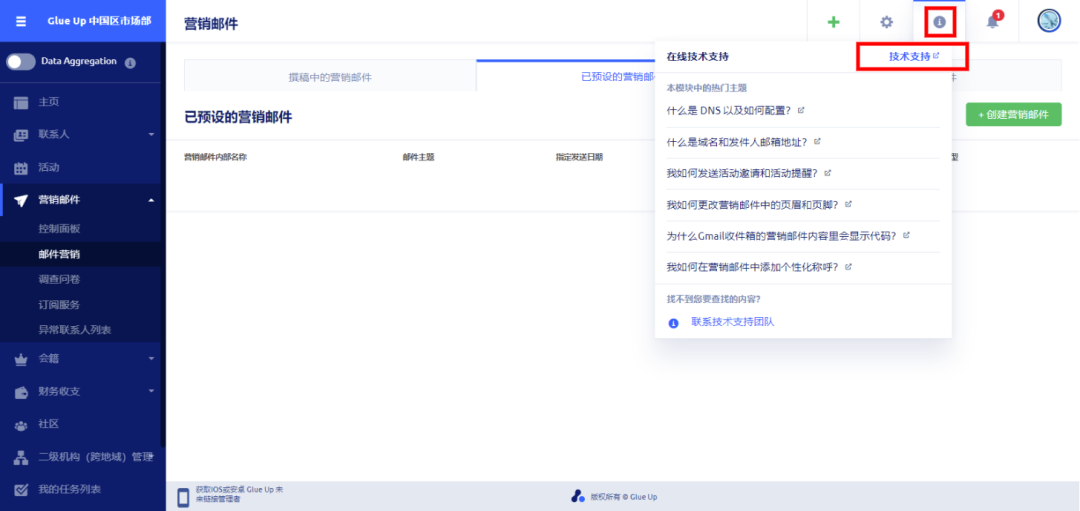Select 邮件营销 in the sidebar
Viewport: 1080px width, 511px height.
(59, 254)
